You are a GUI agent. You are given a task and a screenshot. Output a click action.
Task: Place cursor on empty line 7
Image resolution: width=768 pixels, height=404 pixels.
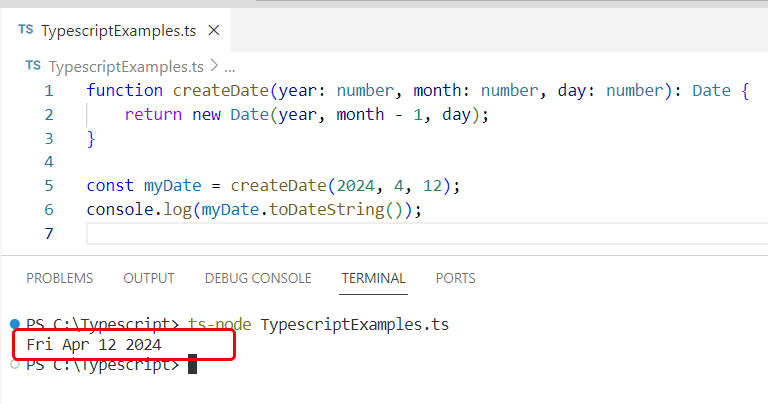coord(427,234)
